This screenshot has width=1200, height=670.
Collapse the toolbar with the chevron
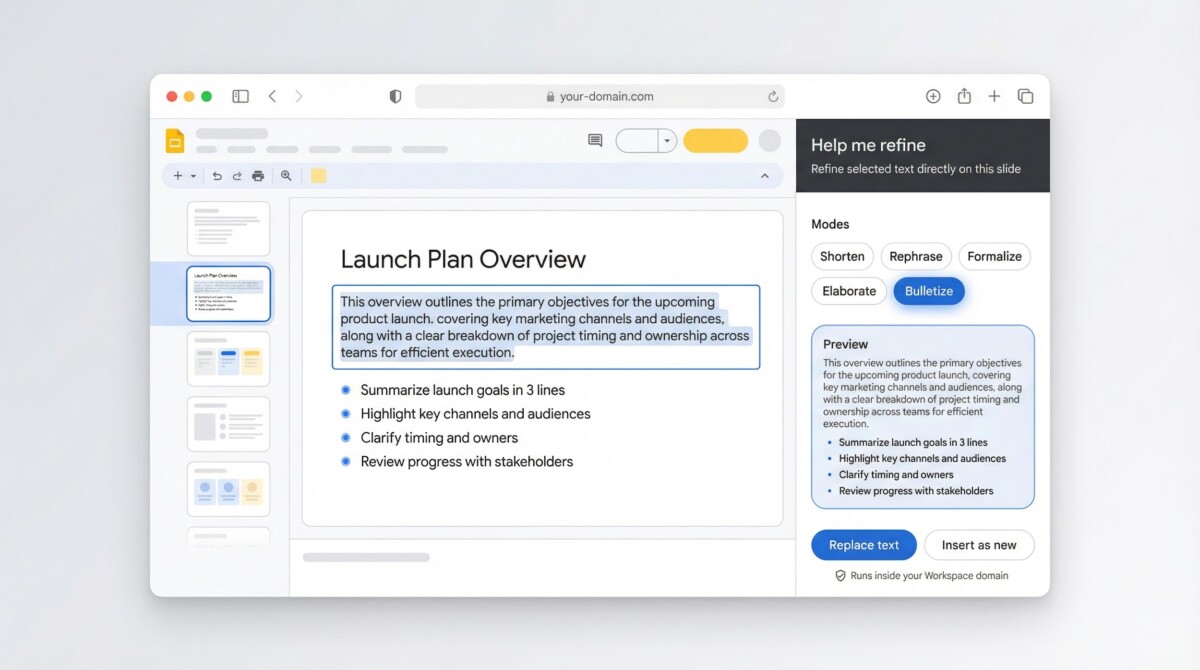tap(765, 176)
